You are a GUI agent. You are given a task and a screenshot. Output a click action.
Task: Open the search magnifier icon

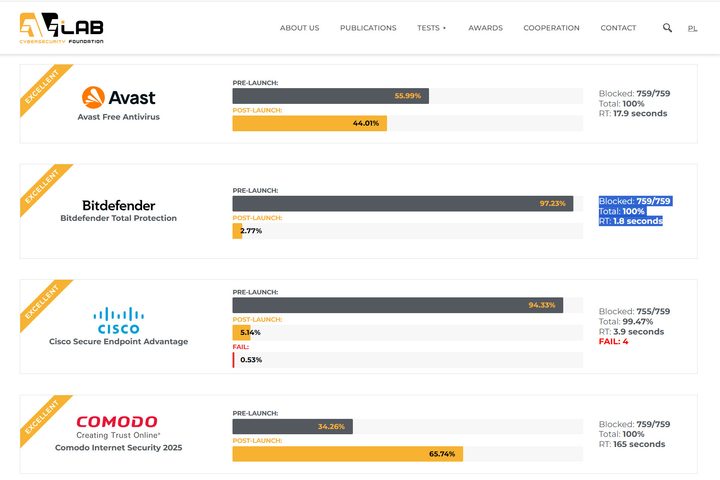[x=667, y=28]
